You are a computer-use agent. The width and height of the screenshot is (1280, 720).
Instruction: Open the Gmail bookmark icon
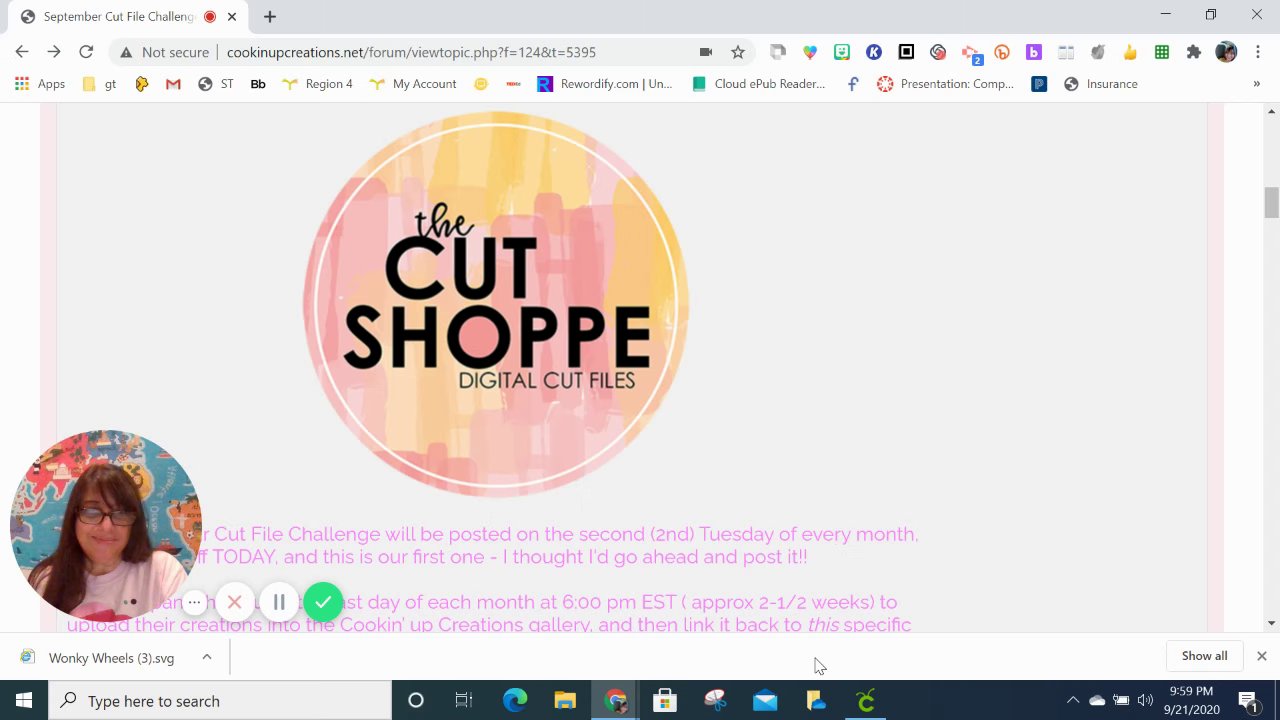[173, 84]
